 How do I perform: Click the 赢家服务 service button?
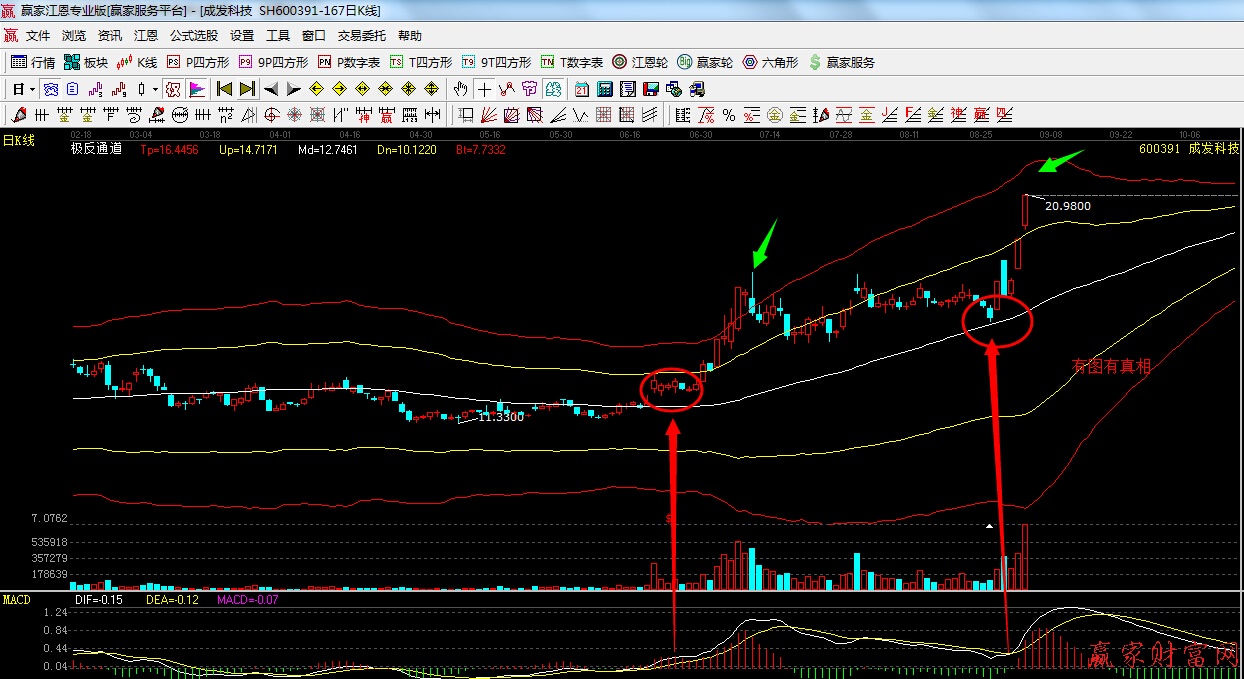pyautogui.click(x=842, y=62)
